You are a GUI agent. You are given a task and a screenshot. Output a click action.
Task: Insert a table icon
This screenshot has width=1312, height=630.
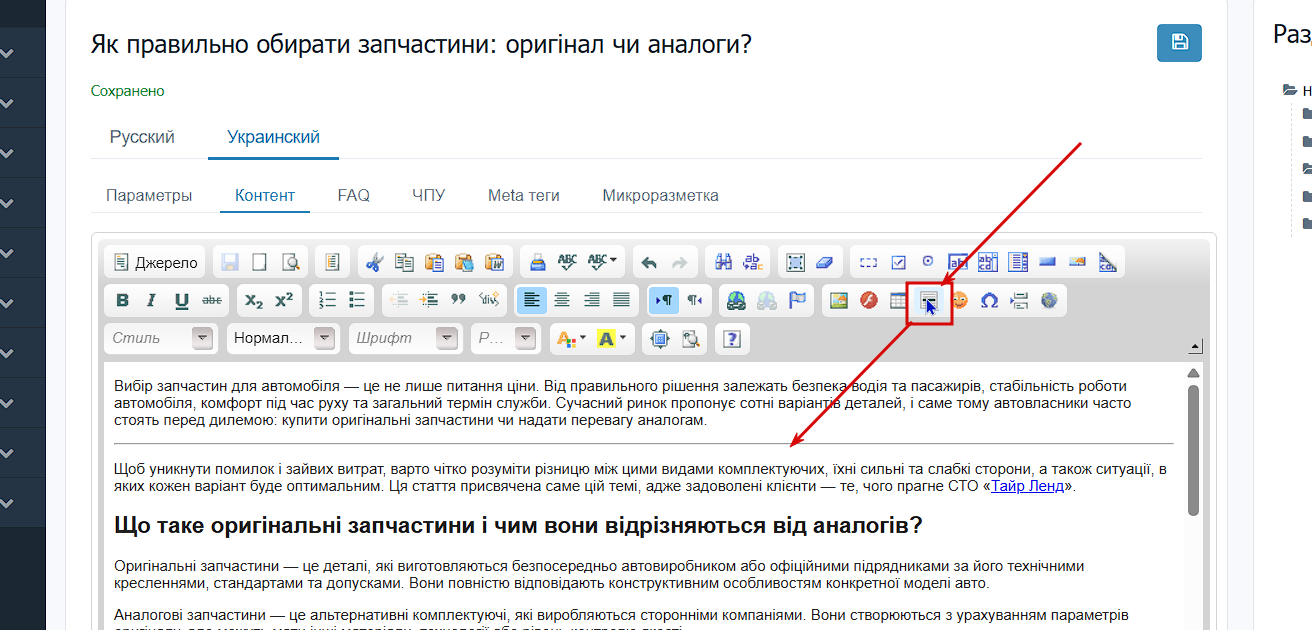(x=899, y=300)
